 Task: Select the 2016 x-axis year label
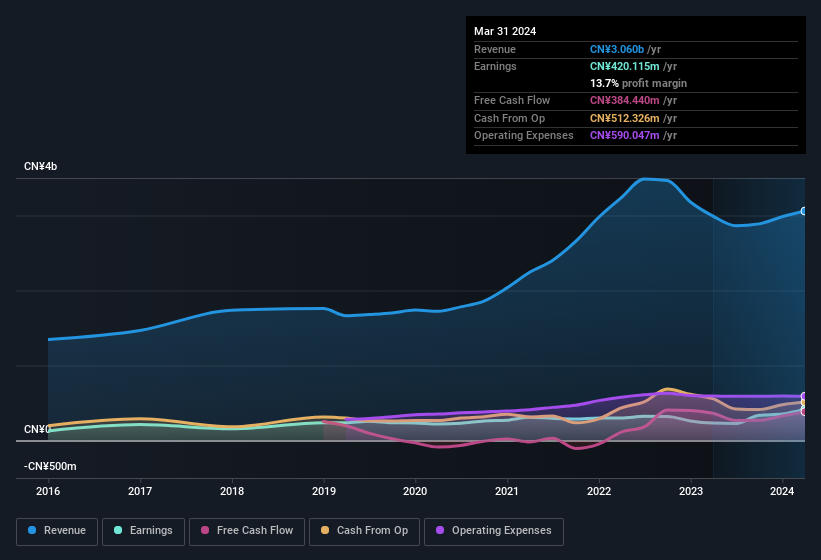[x=48, y=491]
